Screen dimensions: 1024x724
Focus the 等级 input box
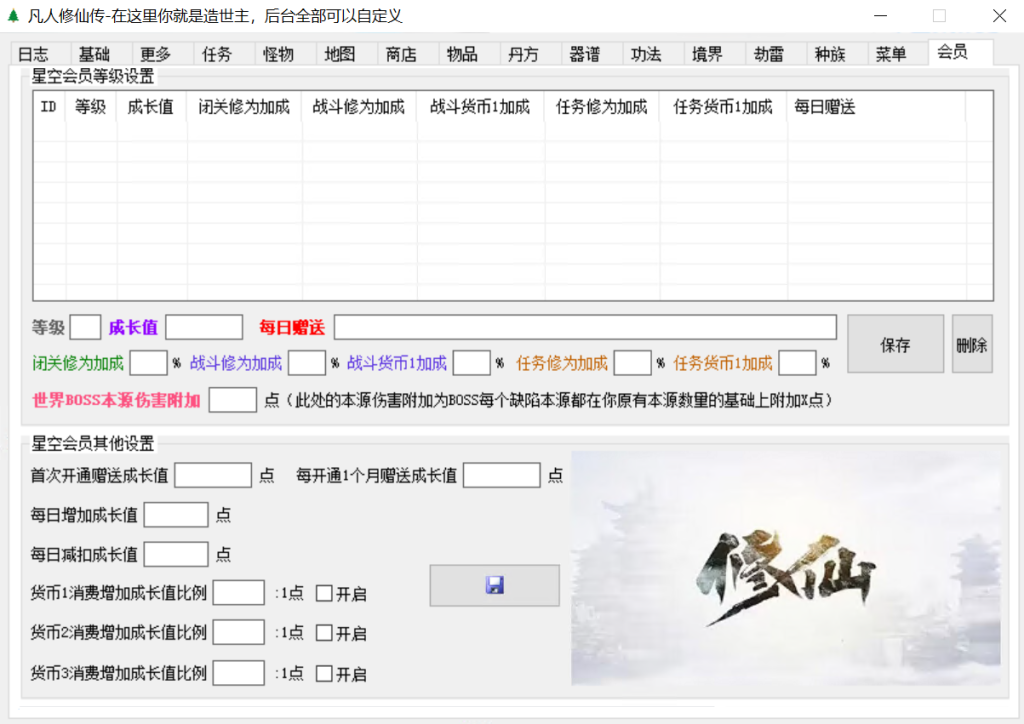pos(86,328)
